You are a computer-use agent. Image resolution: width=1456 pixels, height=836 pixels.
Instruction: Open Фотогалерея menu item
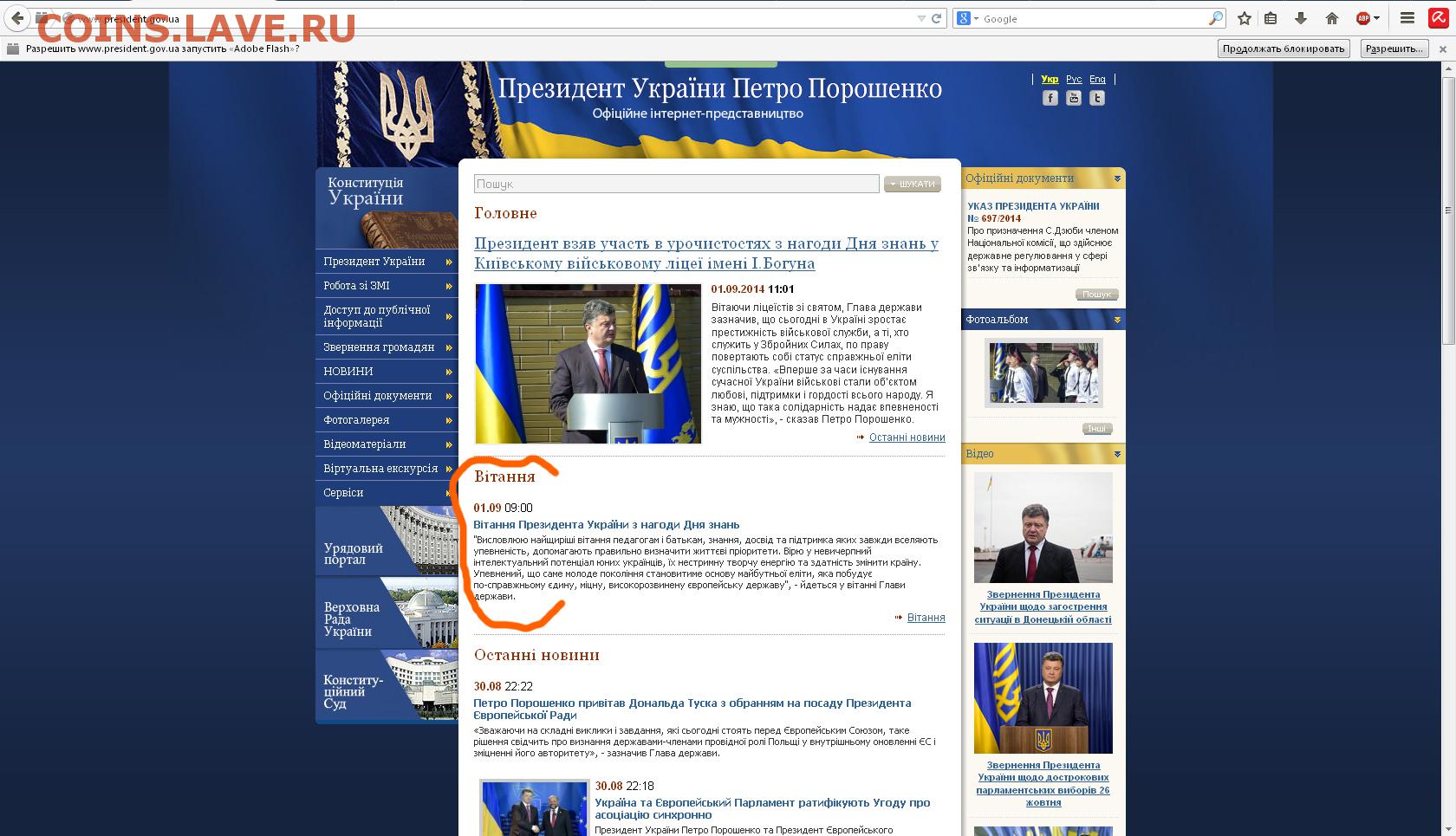click(387, 420)
